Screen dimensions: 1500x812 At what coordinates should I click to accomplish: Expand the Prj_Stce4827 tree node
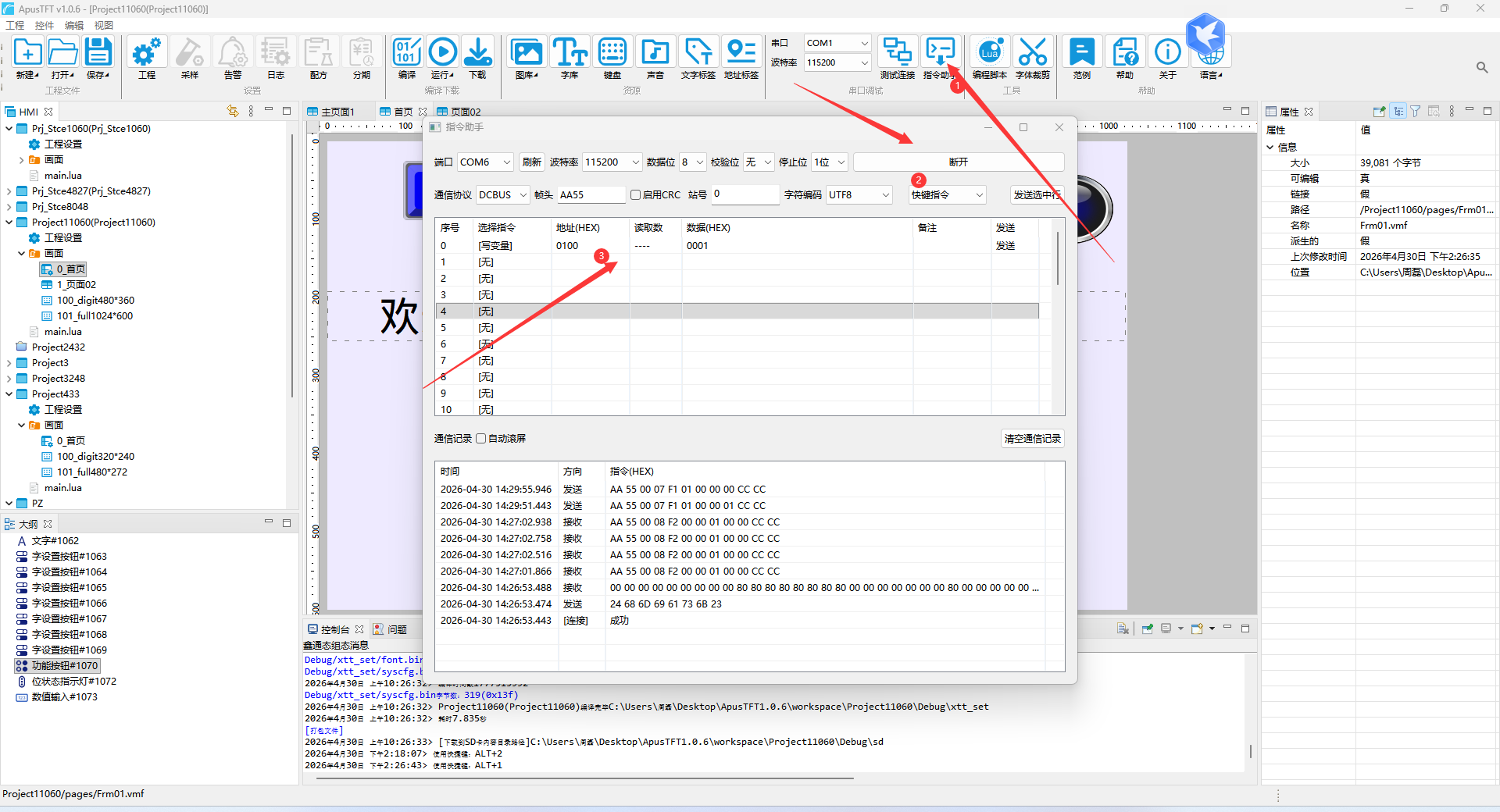point(9,191)
